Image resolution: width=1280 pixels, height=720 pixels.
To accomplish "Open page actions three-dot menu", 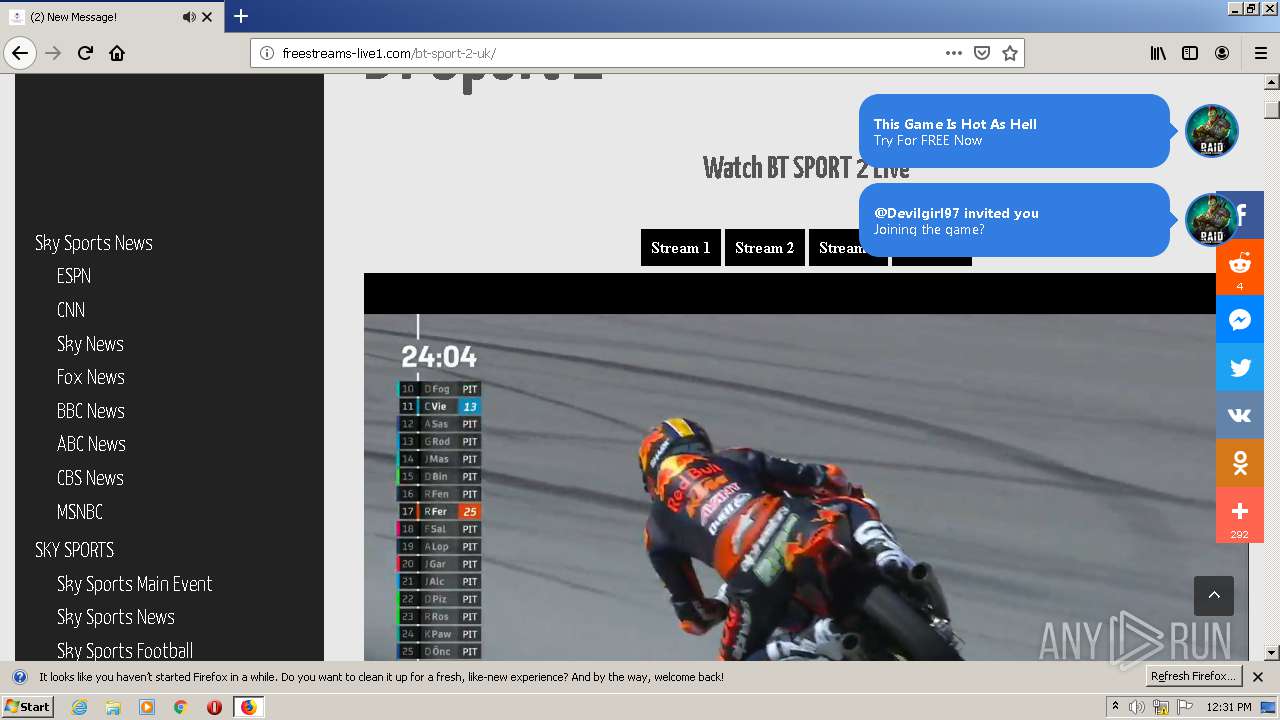I will 954,53.
